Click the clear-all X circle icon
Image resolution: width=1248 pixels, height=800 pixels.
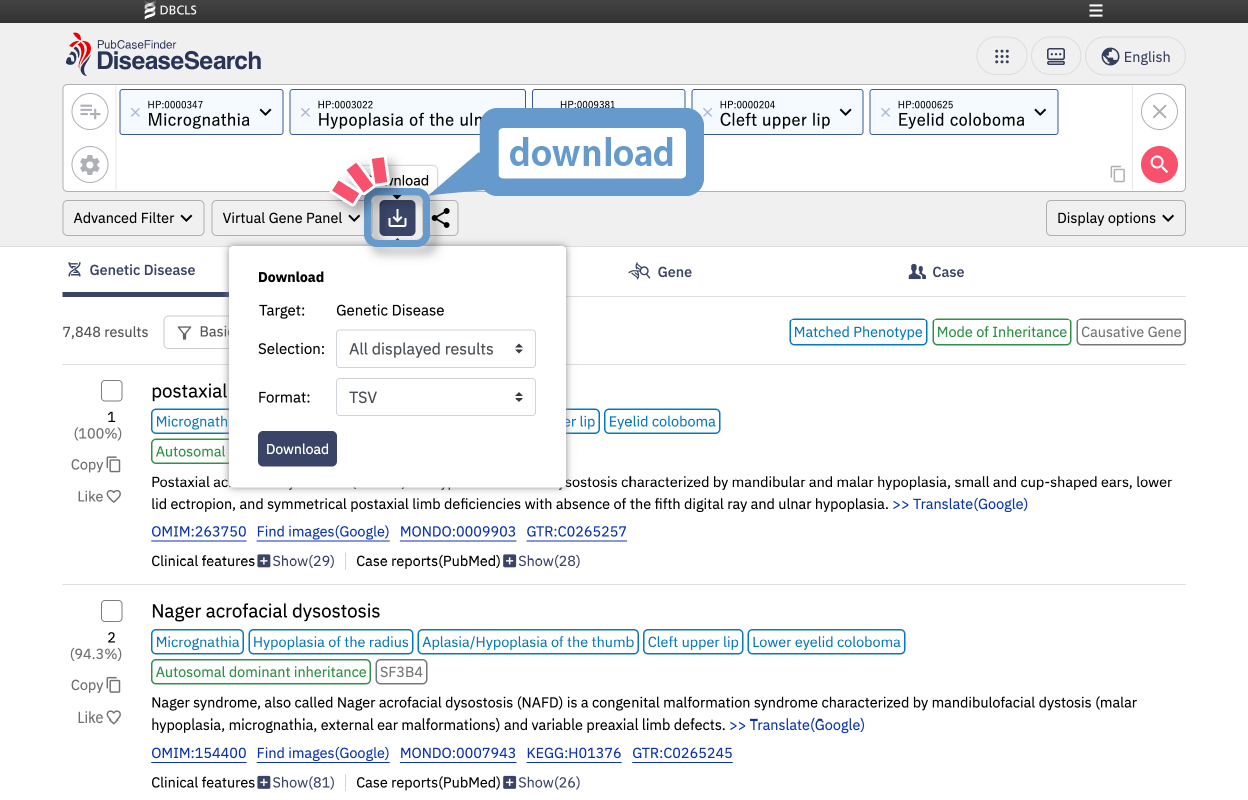(x=1159, y=111)
